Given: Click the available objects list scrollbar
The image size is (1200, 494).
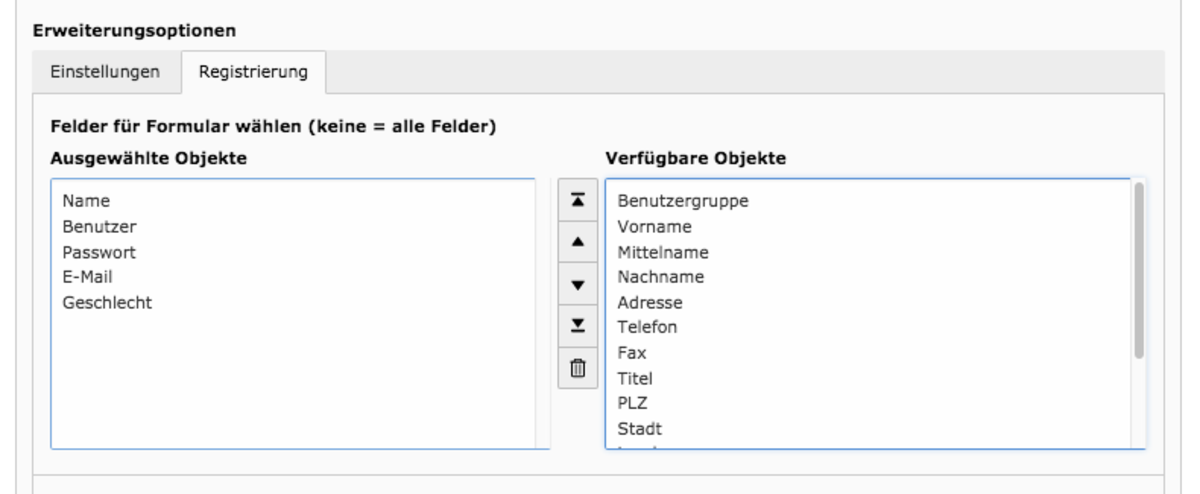Looking at the screenshot, I should click(1139, 270).
